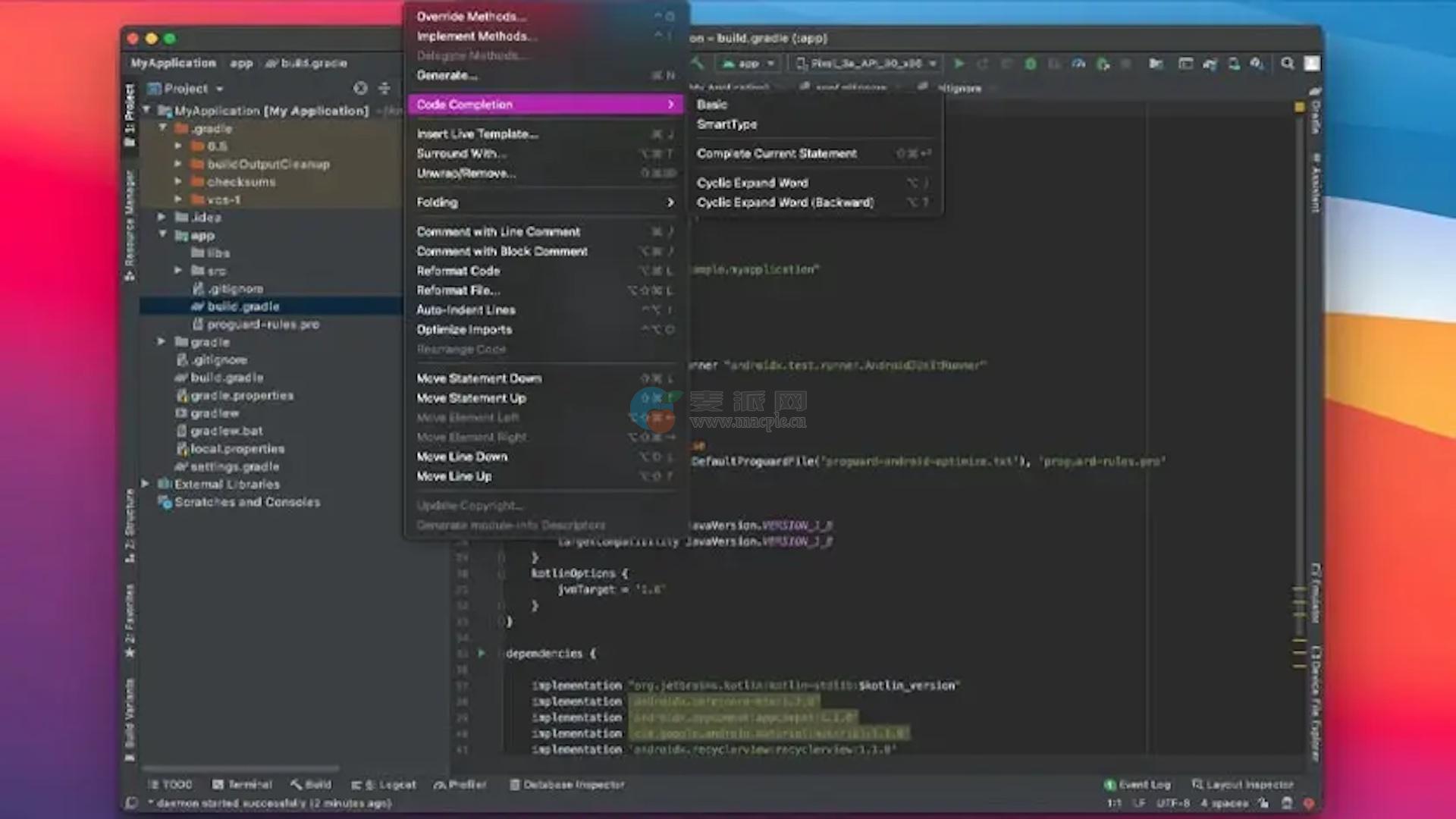Collapse the app module folder

pyautogui.click(x=162, y=235)
